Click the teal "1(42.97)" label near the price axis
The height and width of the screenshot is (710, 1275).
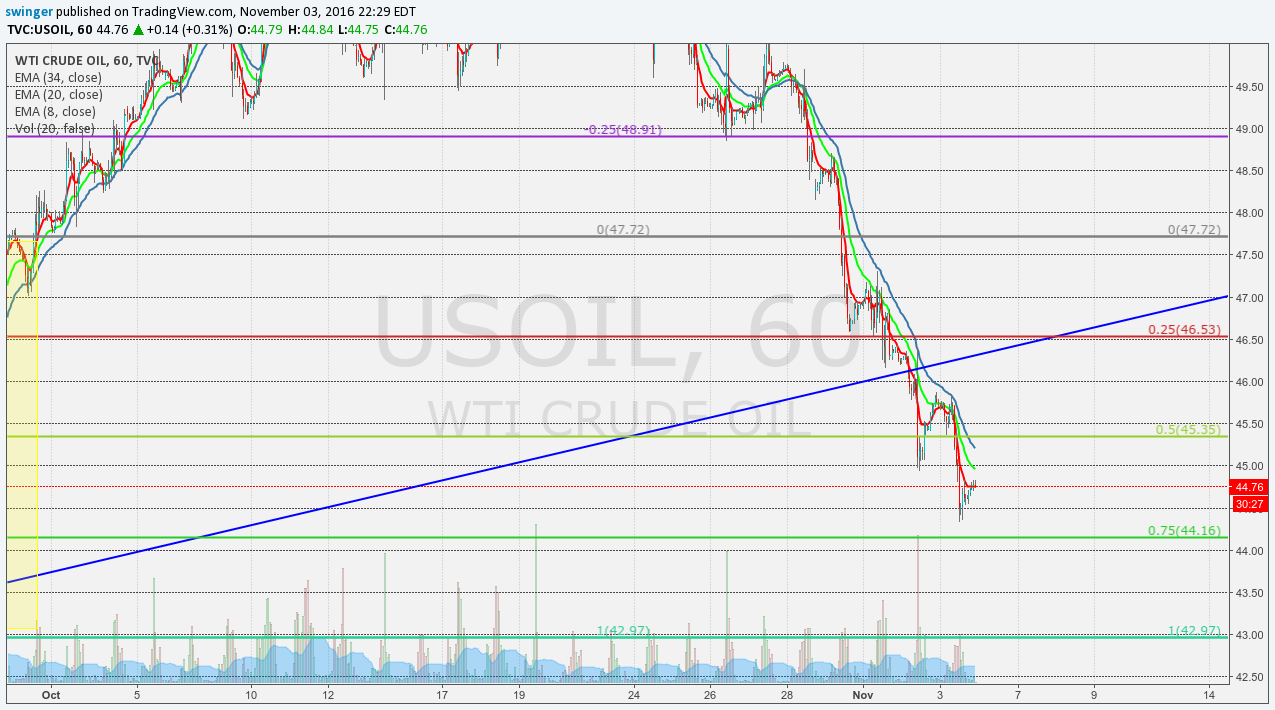coord(1194,630)
